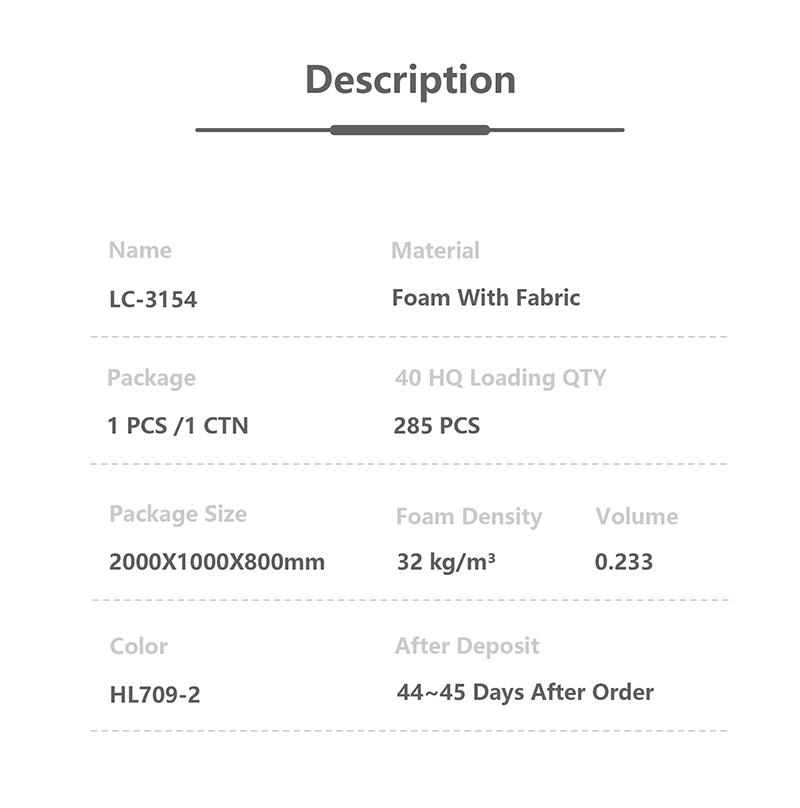This screenshot has width=800, height=808.
Task: Click the 44~45 Days After Order text
Action: point(525,692)
